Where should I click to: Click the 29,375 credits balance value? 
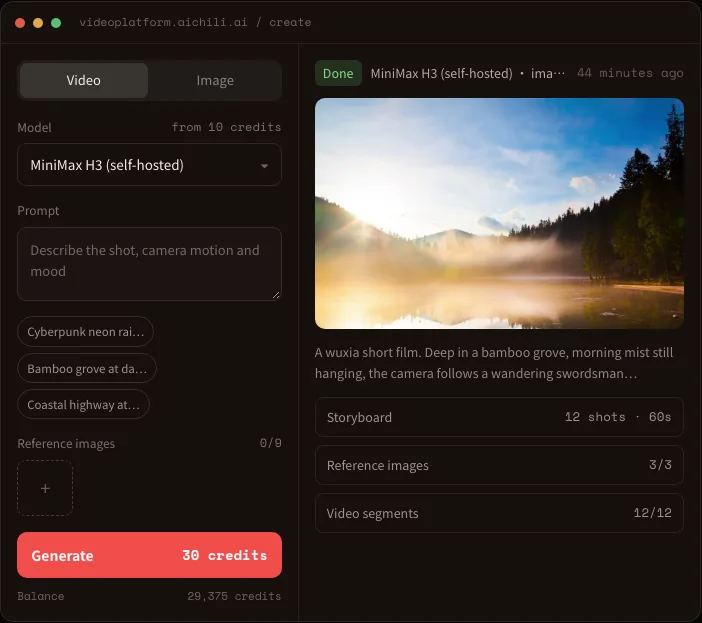pyautogui.click(x=234, y=596)
